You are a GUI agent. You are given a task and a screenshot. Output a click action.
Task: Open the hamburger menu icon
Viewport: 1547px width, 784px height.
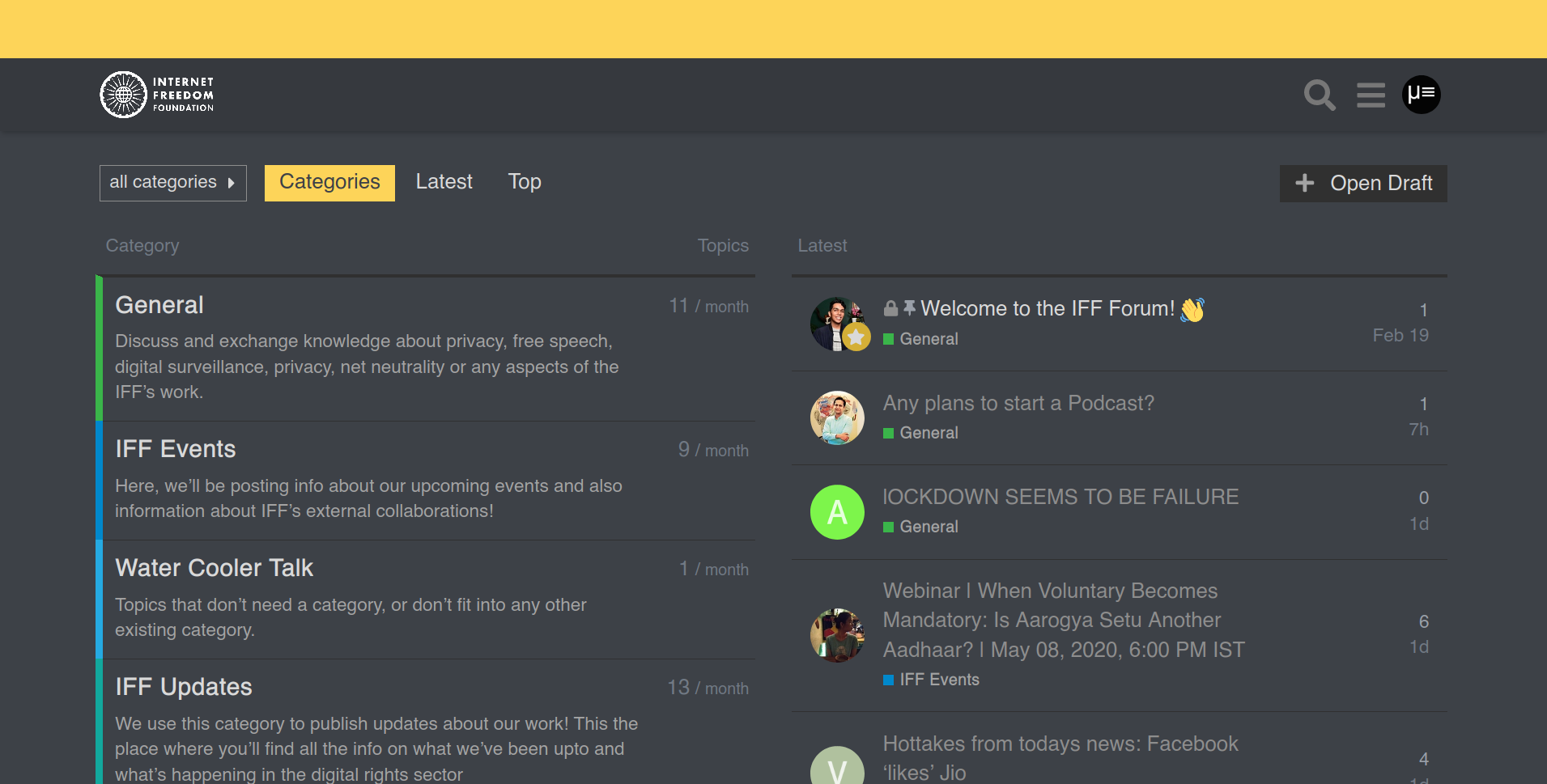tap(1371, 95)
